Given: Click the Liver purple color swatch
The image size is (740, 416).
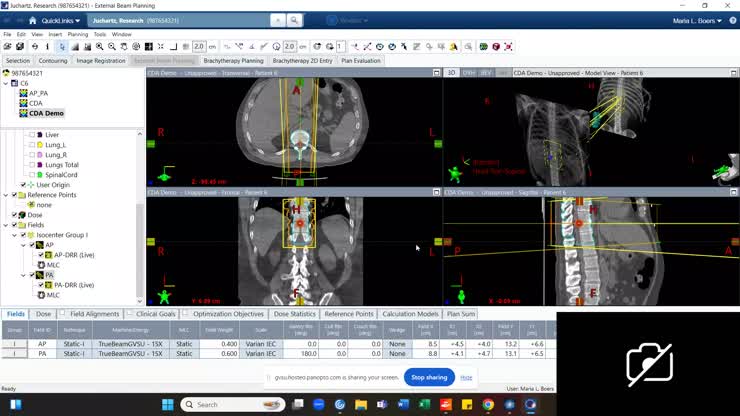Looking at the screenshot, I should tap(40, 135).
